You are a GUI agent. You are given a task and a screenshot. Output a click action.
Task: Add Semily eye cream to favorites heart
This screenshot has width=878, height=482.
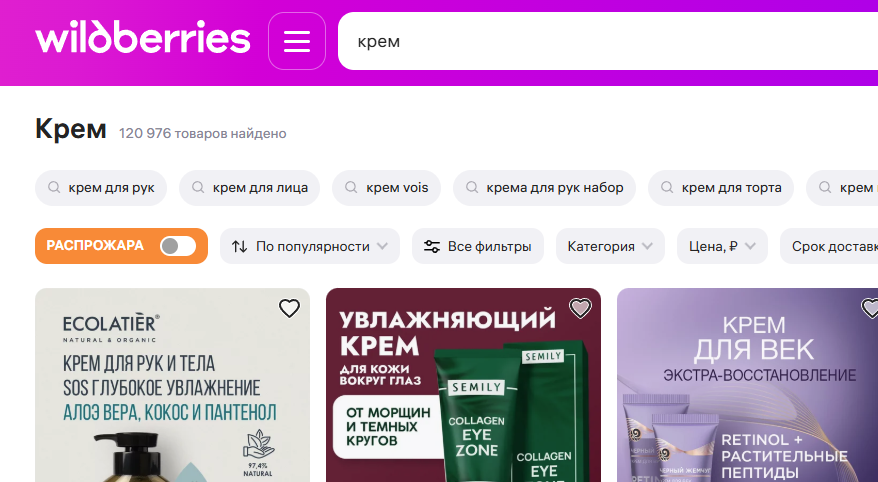coord(580,308)
